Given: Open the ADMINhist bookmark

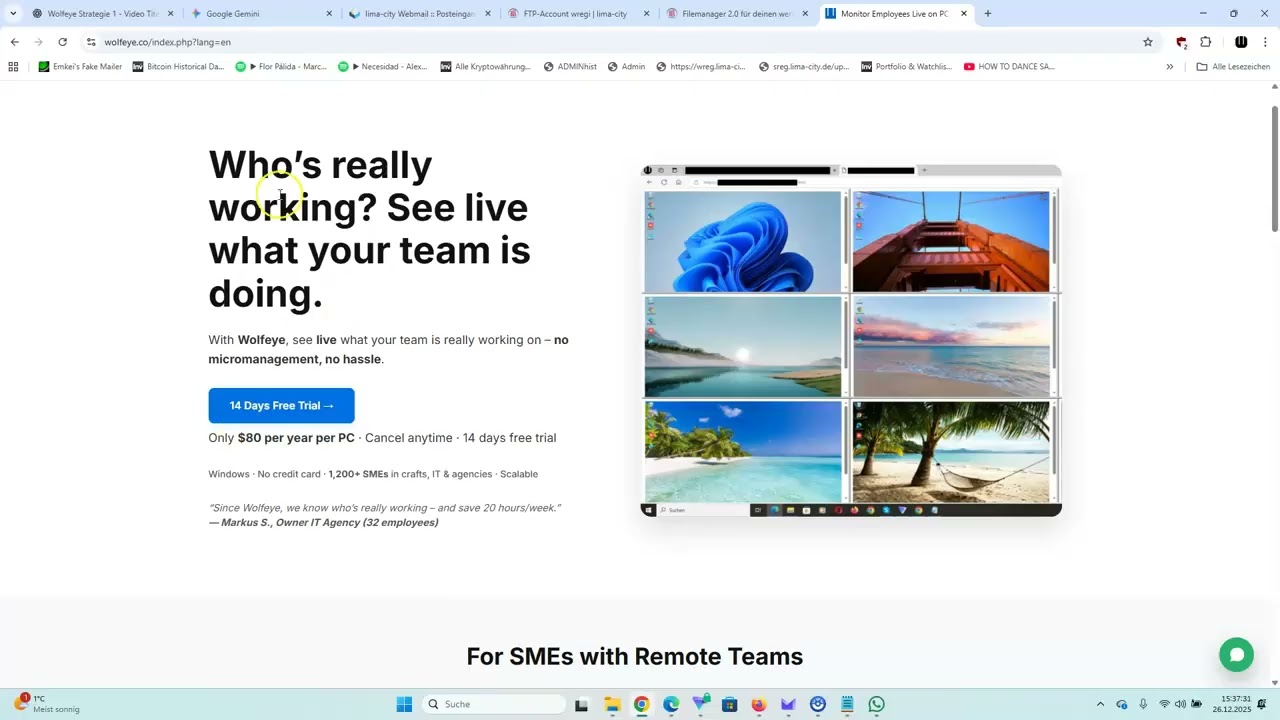Looking at the screenshot, I should point(570,67).
